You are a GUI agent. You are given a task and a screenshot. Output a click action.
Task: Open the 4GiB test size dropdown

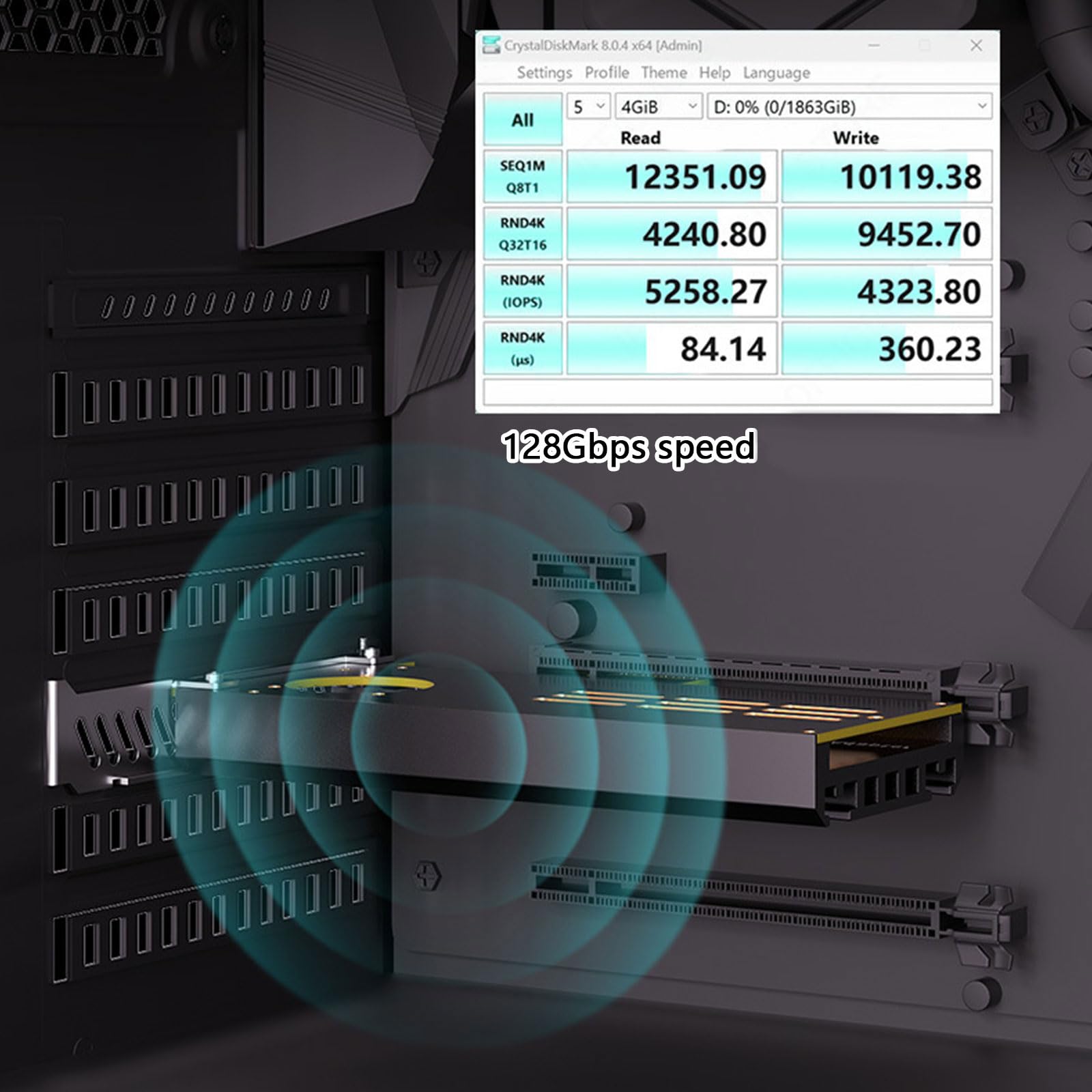point(657,106)
